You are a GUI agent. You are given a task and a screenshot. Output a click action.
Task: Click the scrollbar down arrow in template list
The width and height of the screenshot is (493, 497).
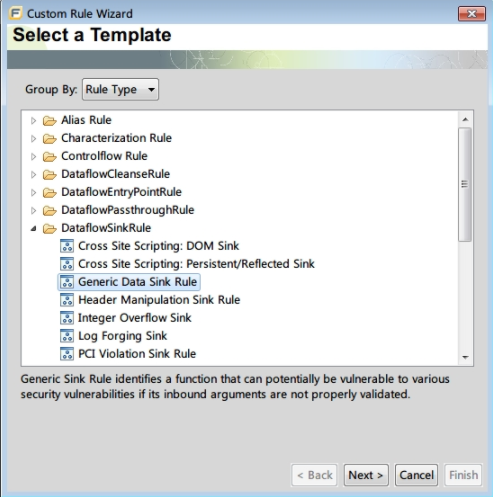[x=465, y=357]
